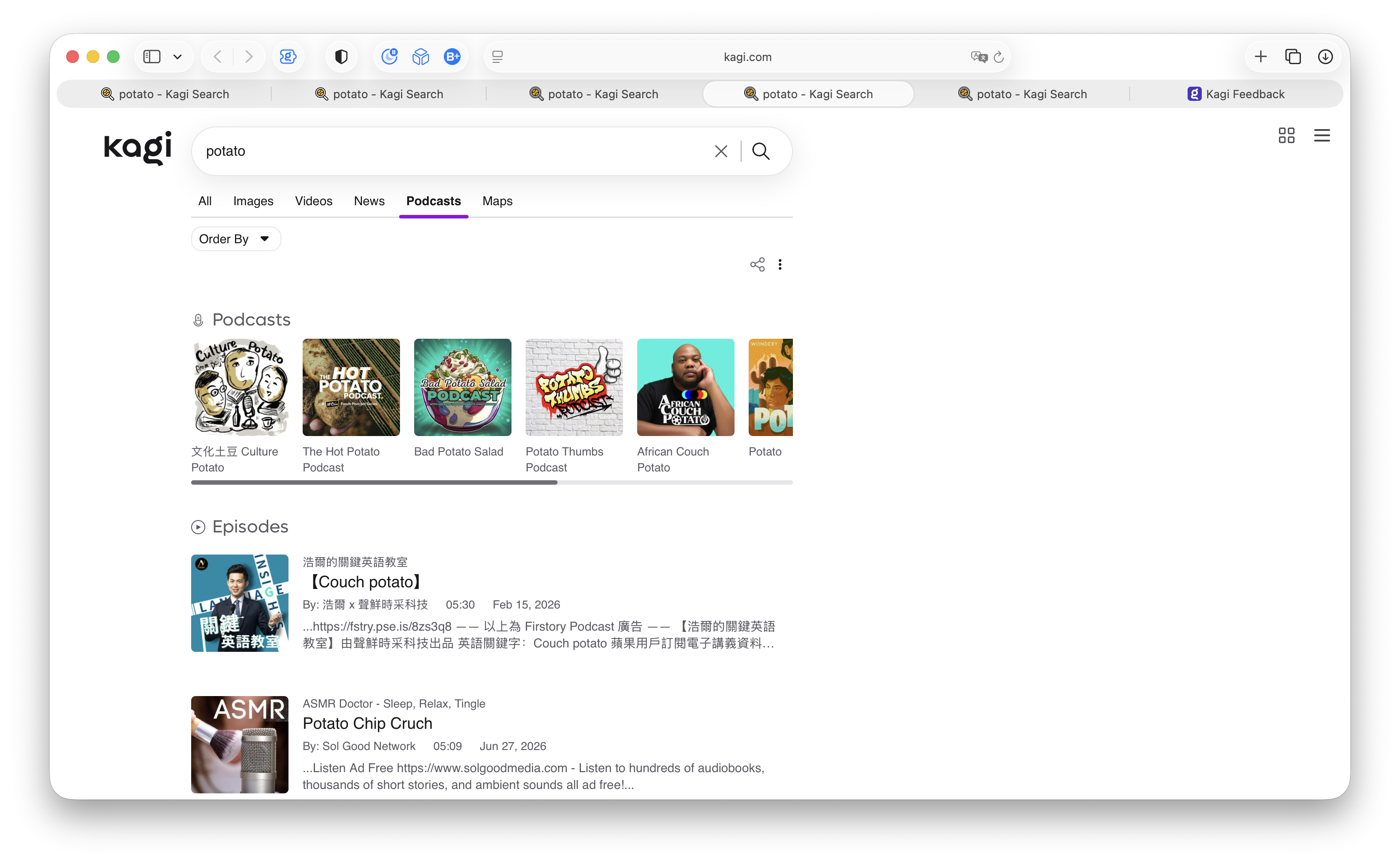This screenshot has height=865, width=1400.
Task: Click the Feb 15, 2026 episode date
Action: tap(526, 605)
